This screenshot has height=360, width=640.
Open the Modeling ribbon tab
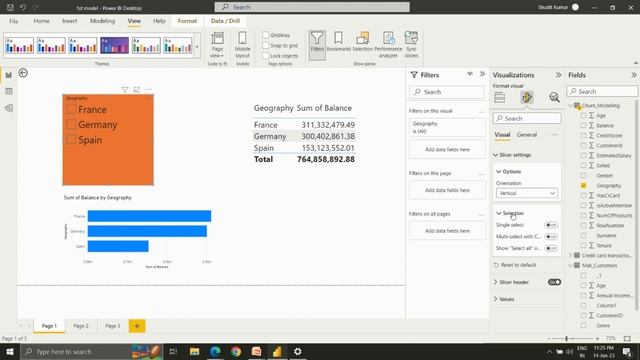[102, 21]
